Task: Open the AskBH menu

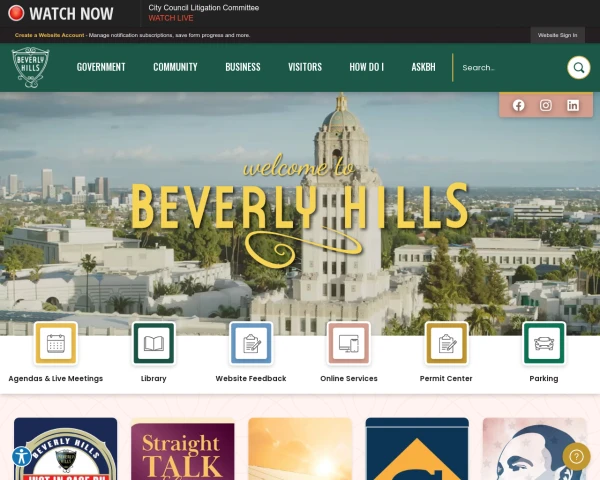Action: click(423, 67)
